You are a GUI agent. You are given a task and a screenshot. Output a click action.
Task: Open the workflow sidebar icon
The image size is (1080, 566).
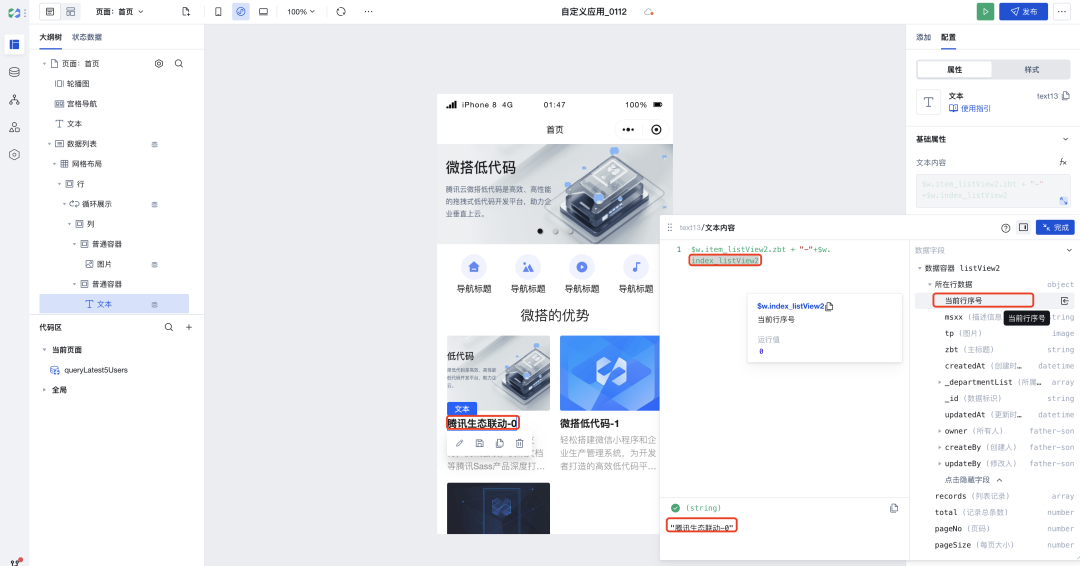14,100
